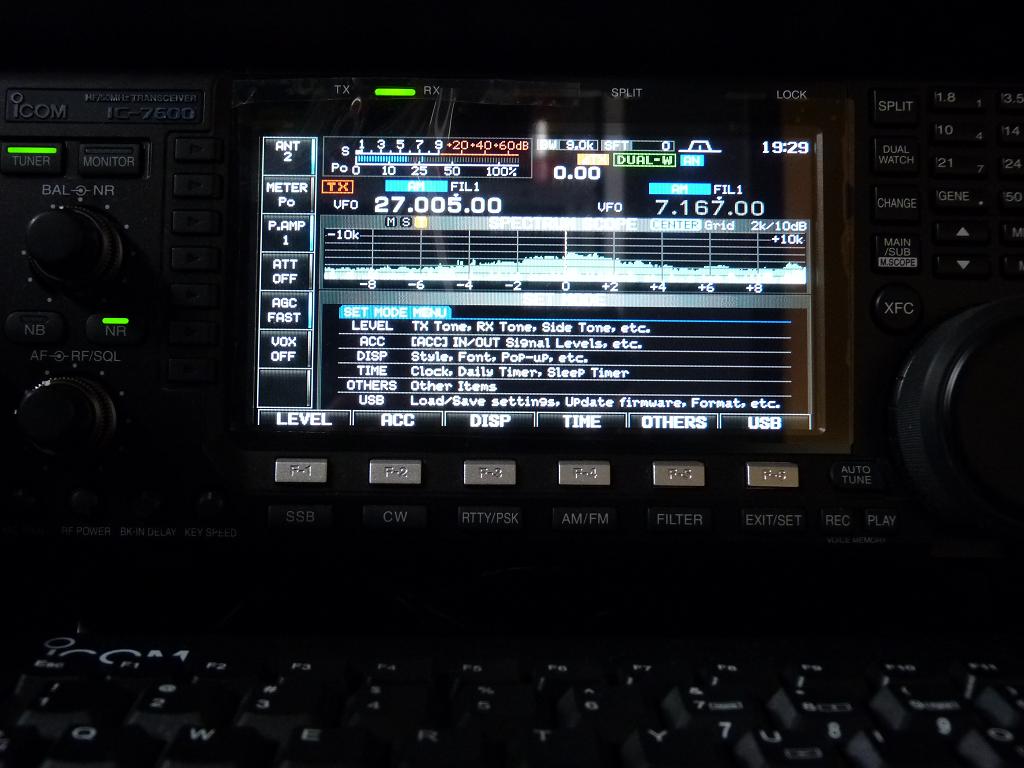Push the CHANGE button
The image size is (1024, 768).
coord(897,203)
